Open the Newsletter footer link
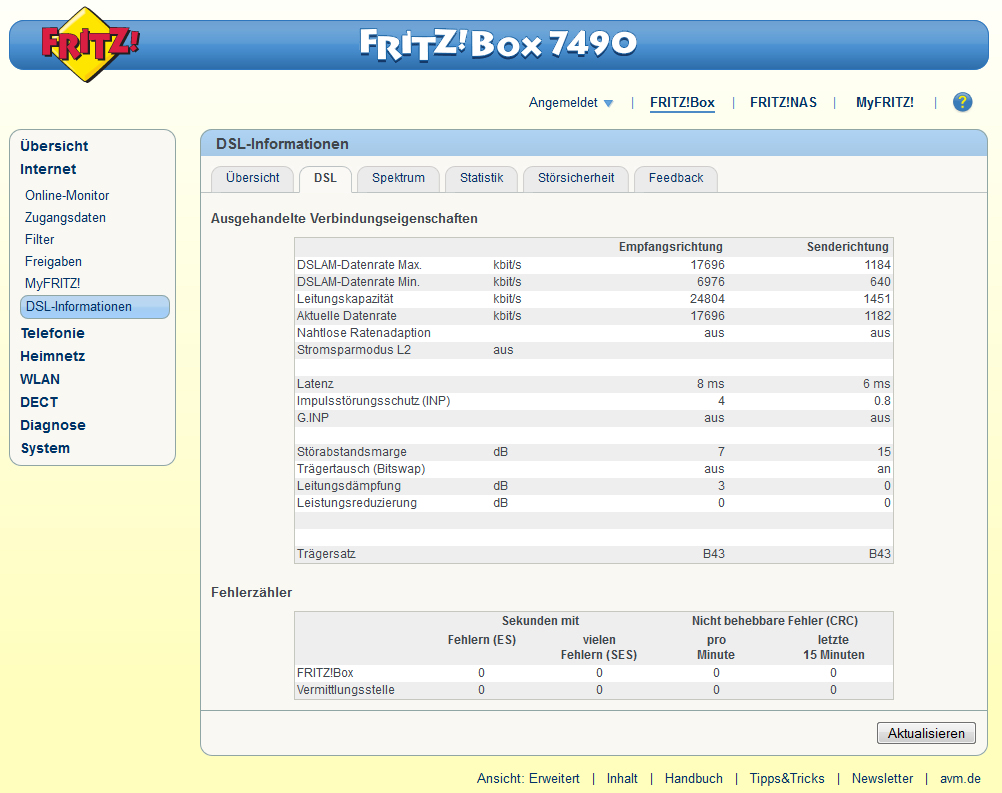Image resolution: width=1002 pixels, height=793 pixels. tap(882, 778)
